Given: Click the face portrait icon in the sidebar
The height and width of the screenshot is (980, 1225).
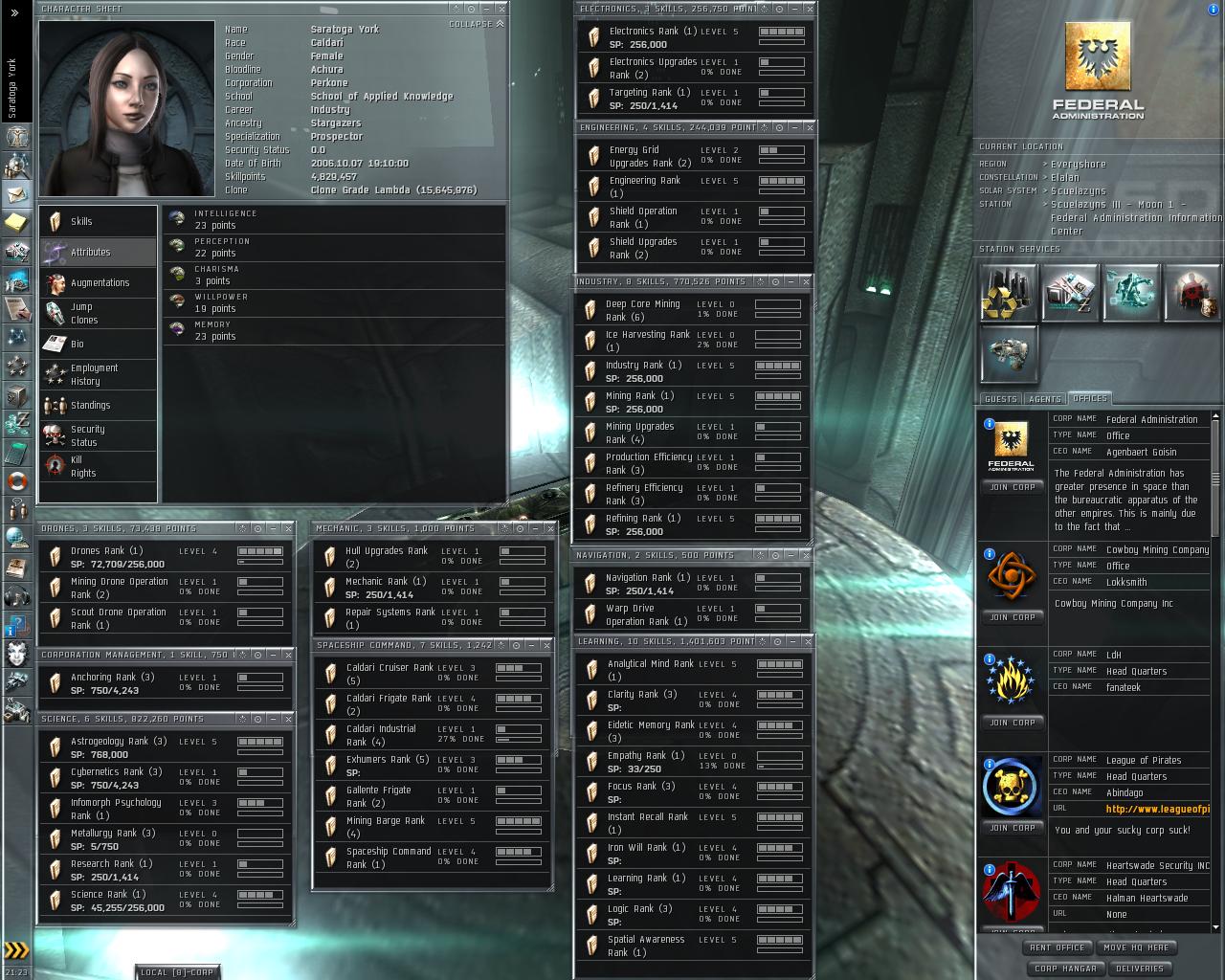Looking at the screenshot, I should [x=16, y=654].
